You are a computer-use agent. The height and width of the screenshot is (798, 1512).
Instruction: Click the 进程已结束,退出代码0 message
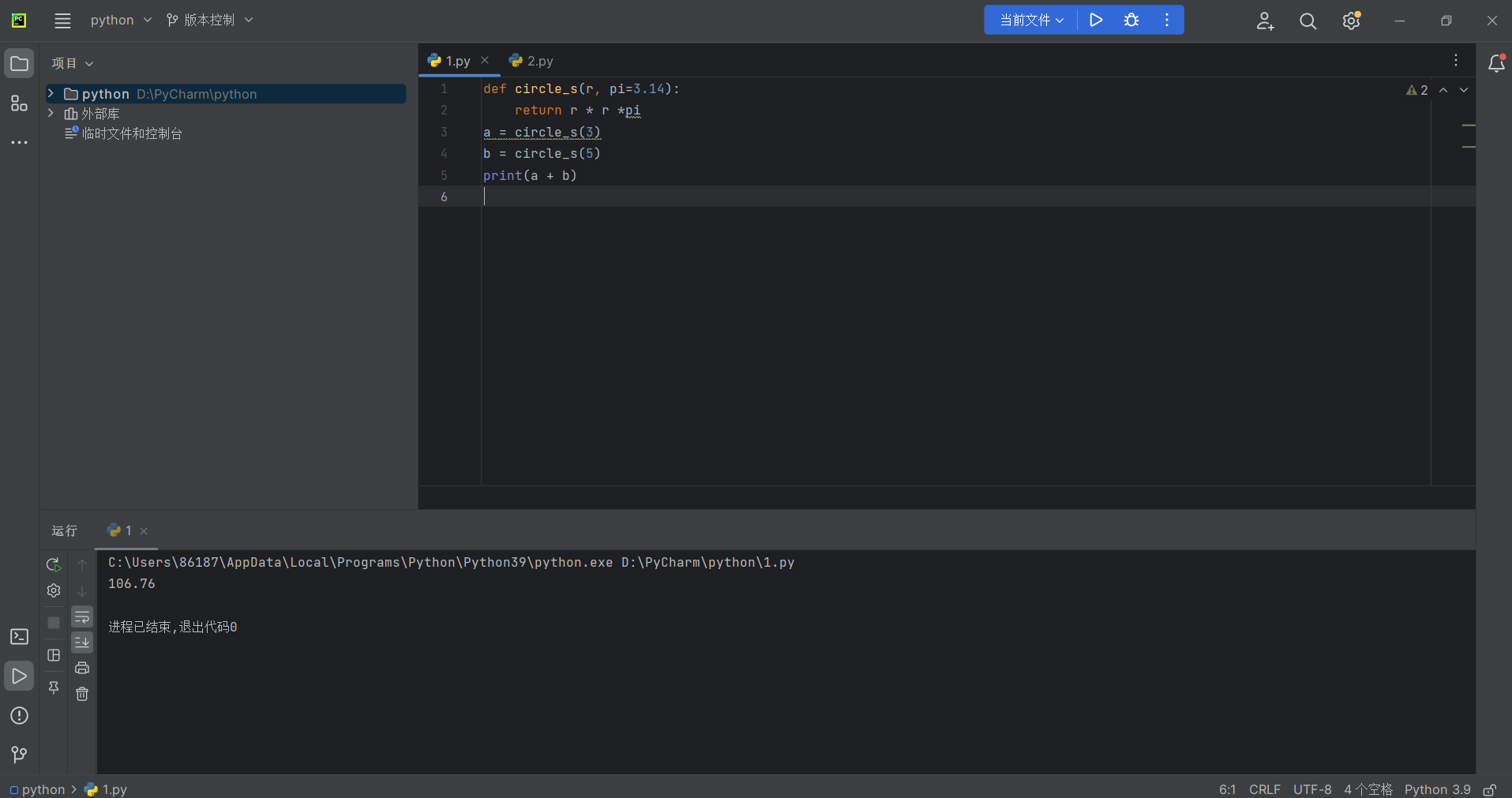[x=173, y=627]
